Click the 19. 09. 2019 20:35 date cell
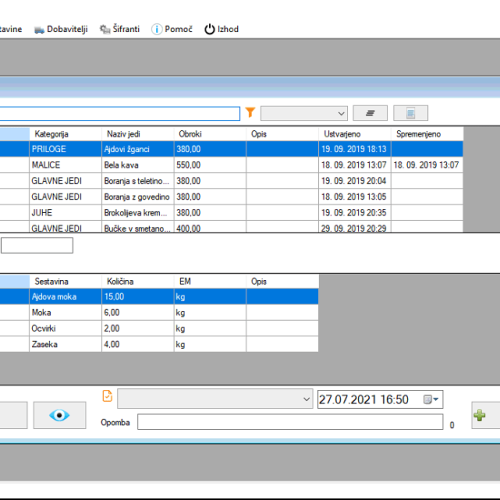Image resolution: width=500 pixels, height=500 pixels. 355,213
